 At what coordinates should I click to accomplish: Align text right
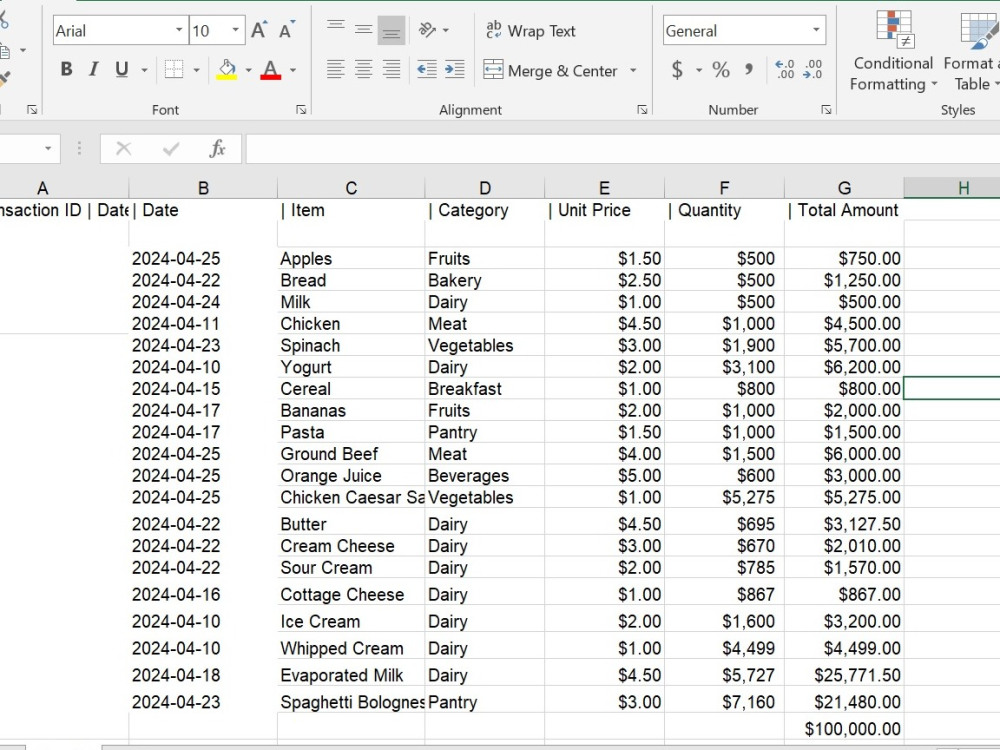click(x=391, y=69)
